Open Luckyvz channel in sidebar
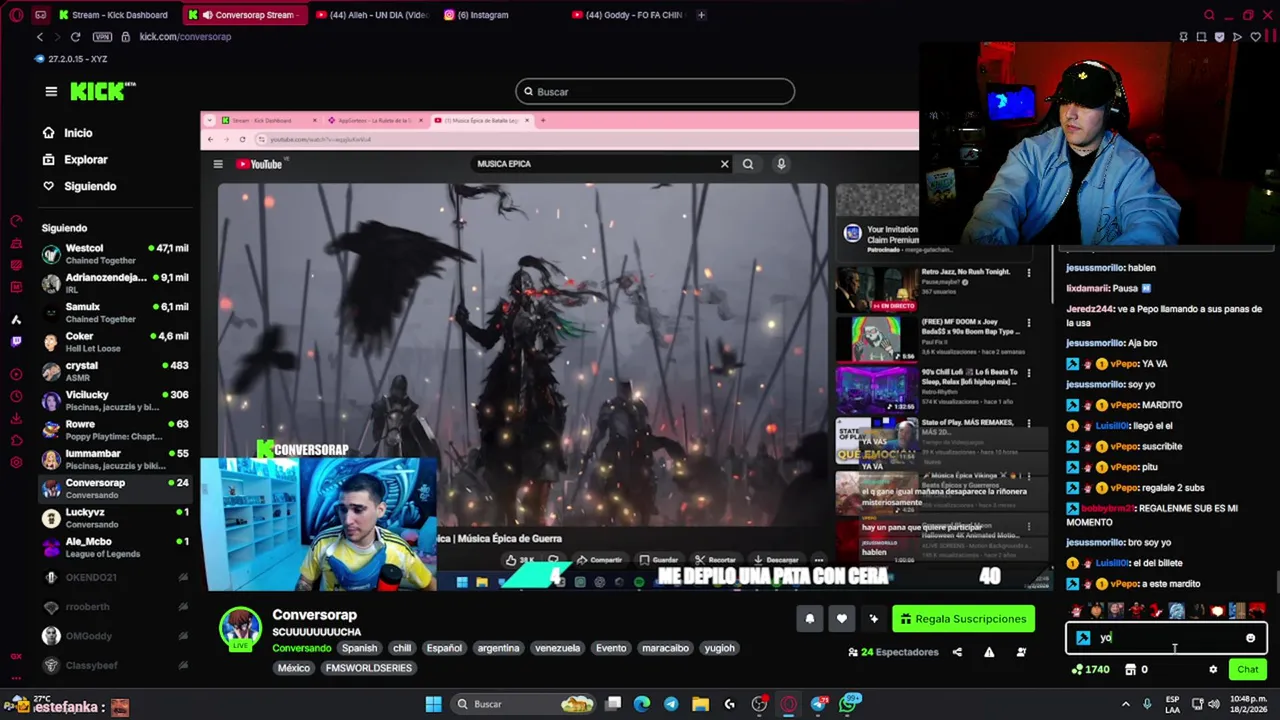 [115, 518]
